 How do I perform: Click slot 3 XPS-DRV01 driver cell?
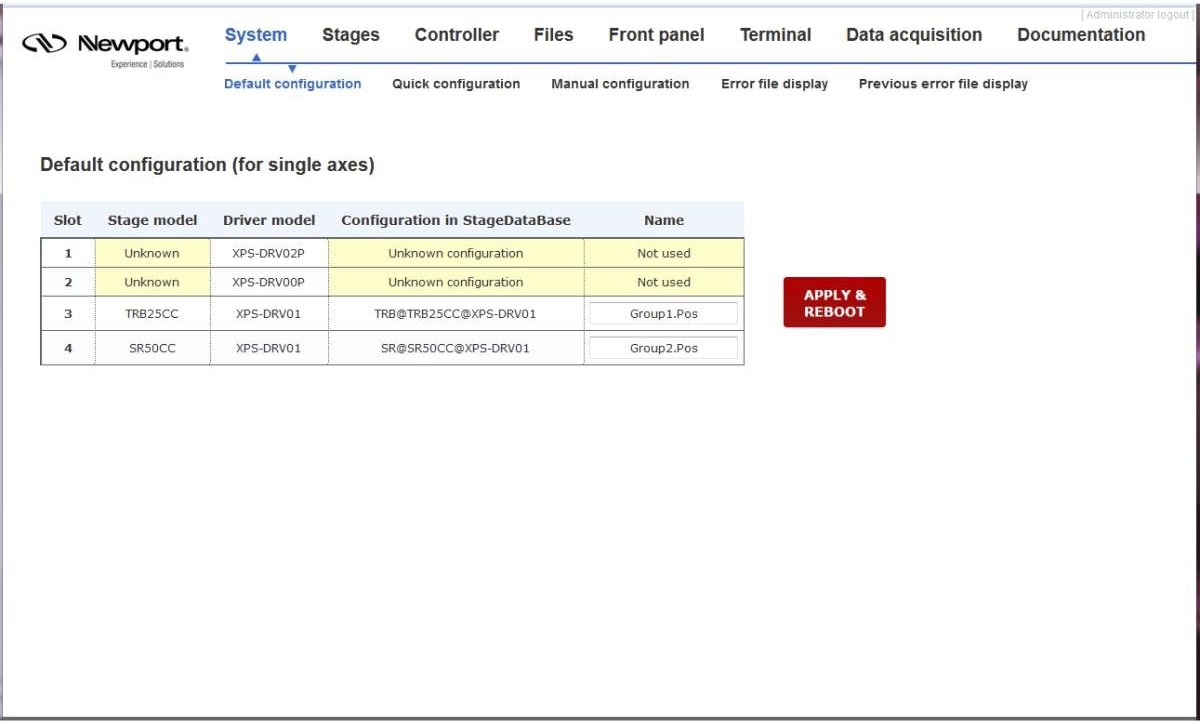269,314
